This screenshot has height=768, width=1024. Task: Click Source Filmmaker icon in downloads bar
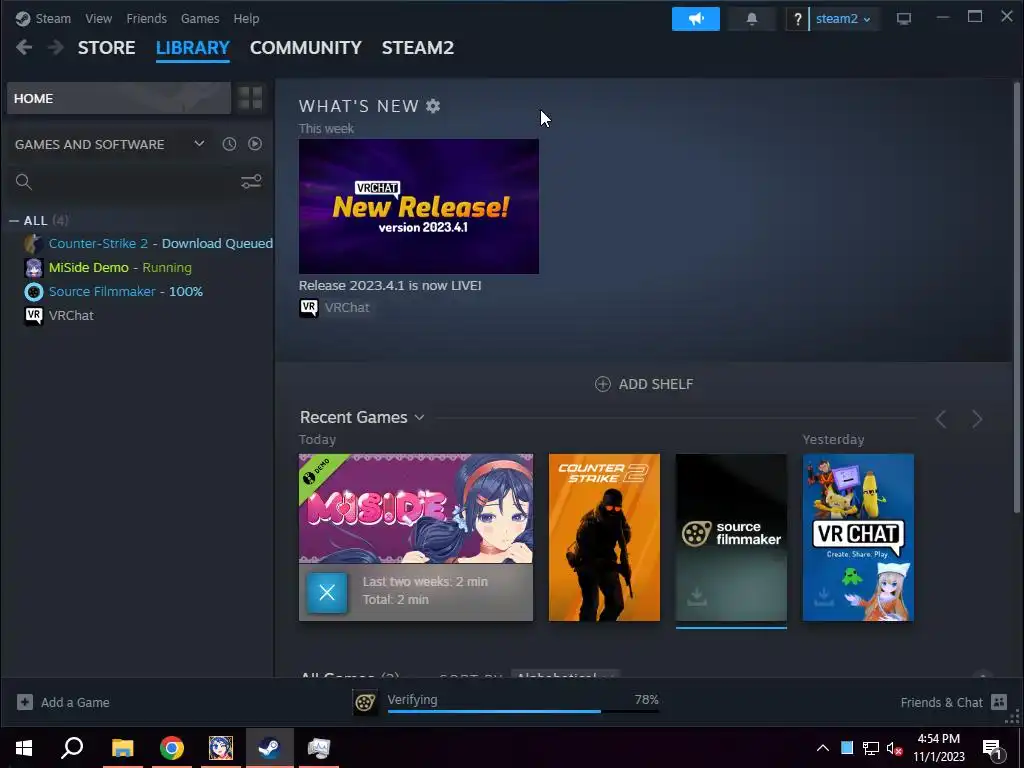tap(365, 702)
